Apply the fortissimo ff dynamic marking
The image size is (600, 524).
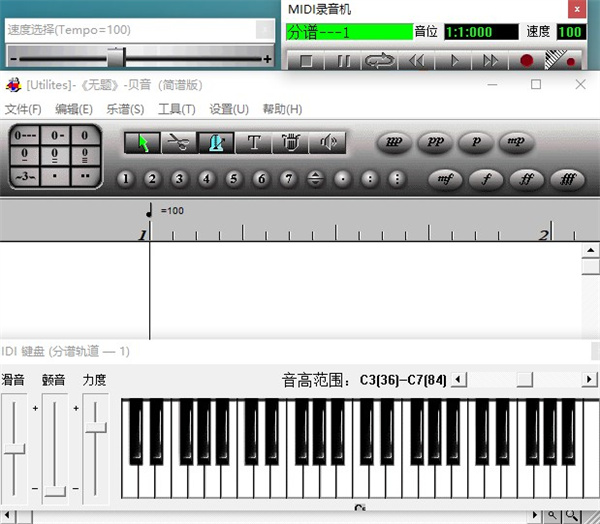click(x=527, y=180)
